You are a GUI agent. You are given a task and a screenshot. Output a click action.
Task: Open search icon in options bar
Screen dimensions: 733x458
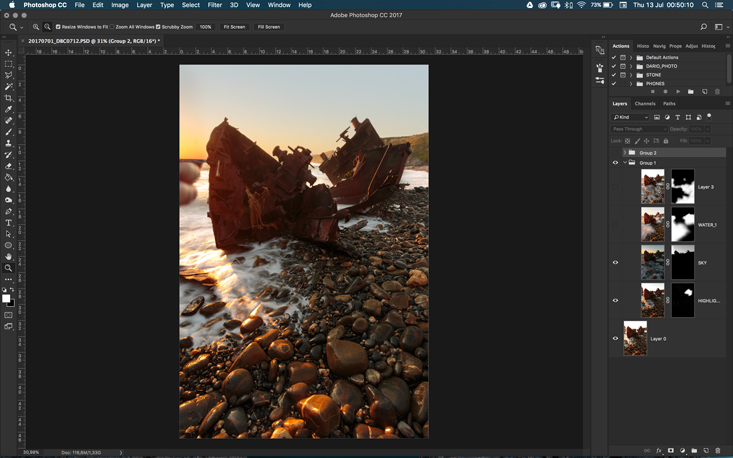[x=704, y=27]
